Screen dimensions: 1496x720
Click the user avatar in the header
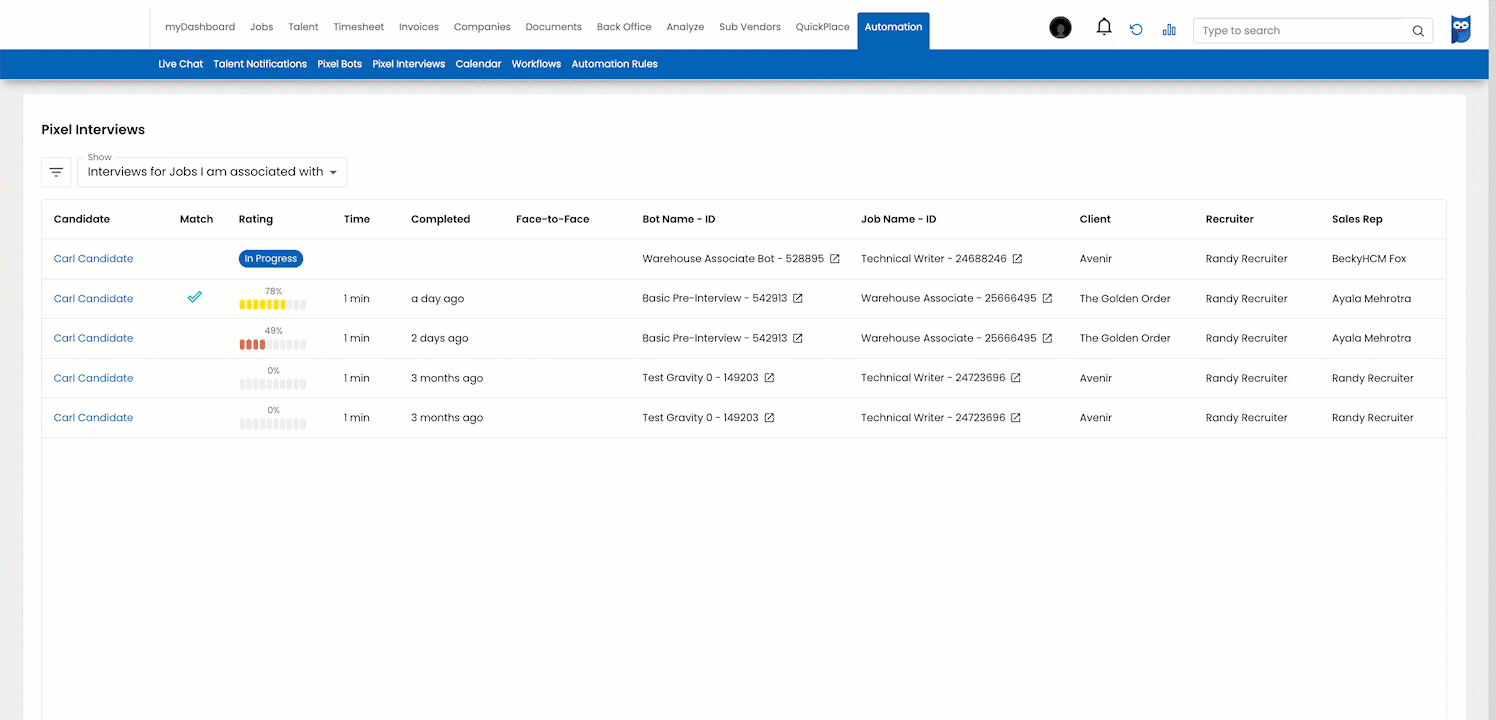1061,28
